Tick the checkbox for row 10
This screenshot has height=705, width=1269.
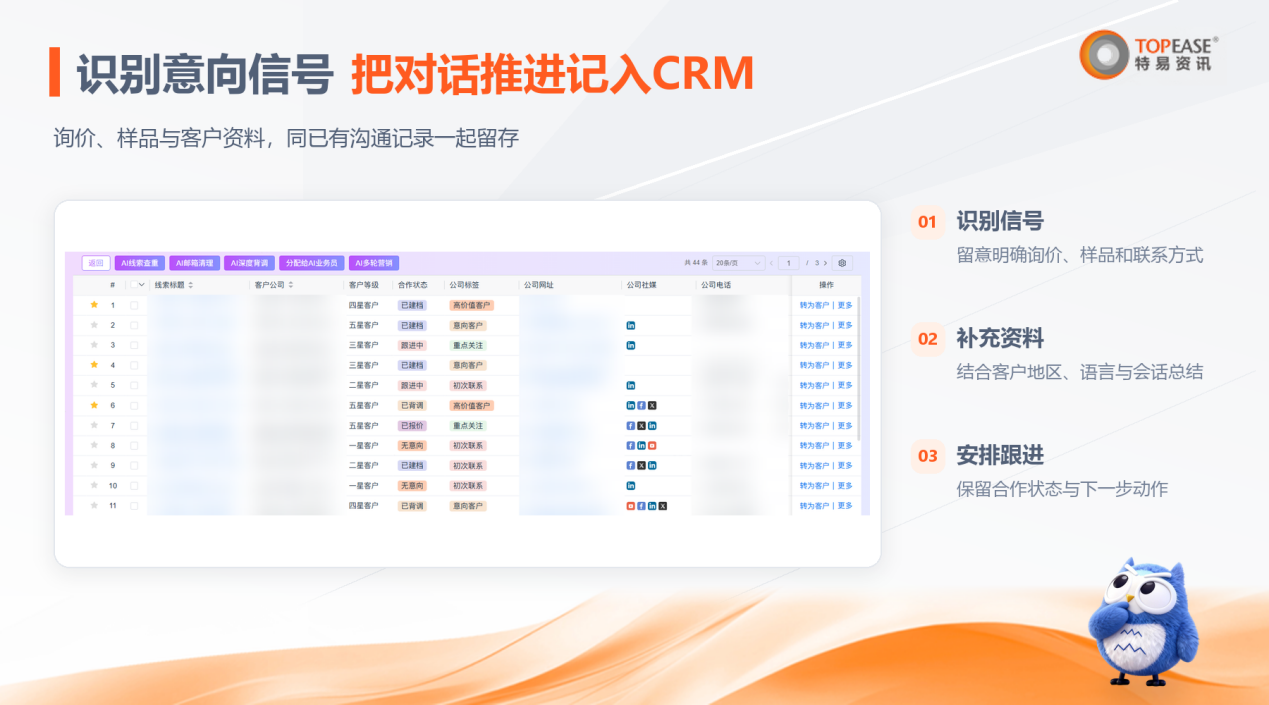click(x=134, y=485)
